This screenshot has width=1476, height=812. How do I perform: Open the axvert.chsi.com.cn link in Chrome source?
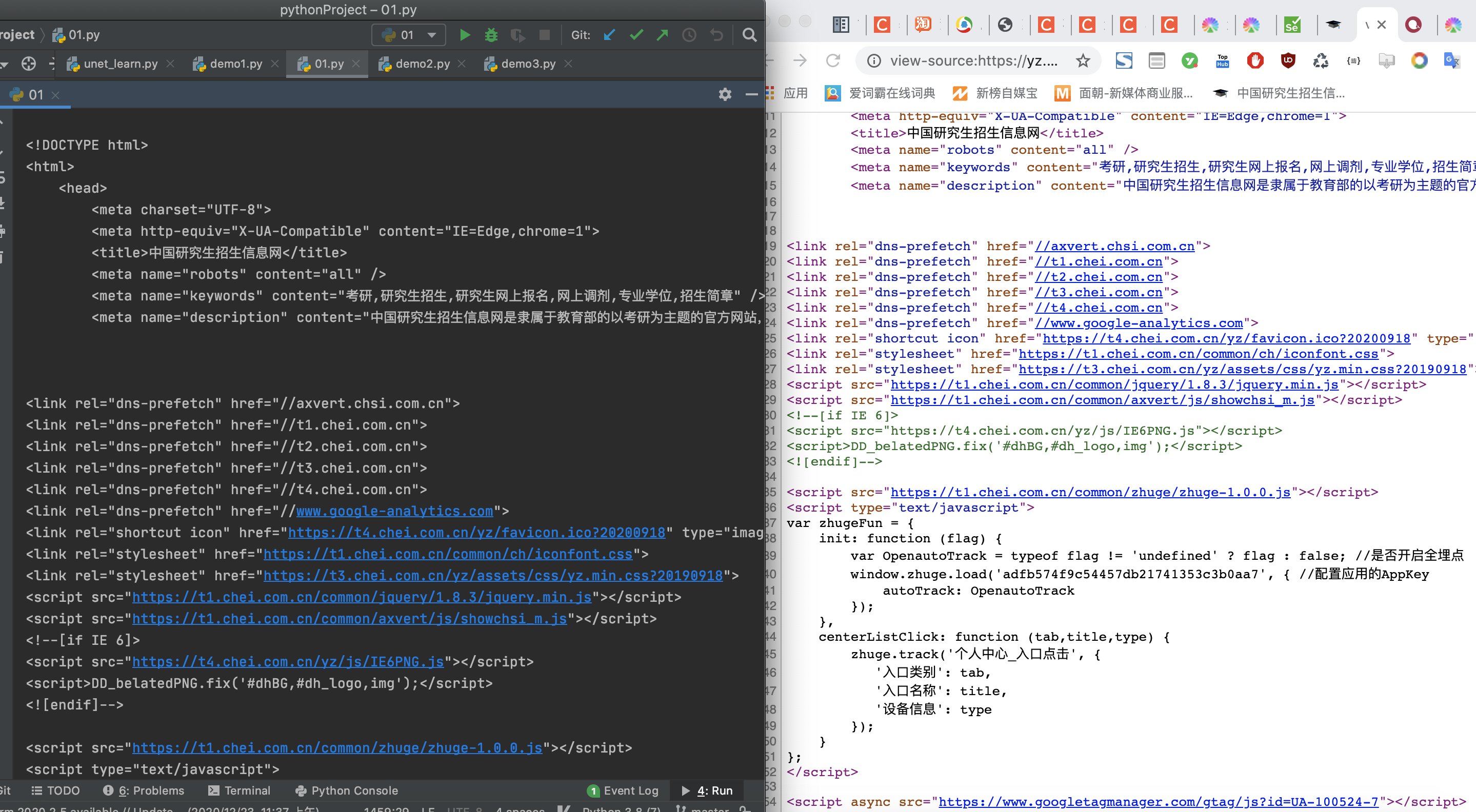1115,246
